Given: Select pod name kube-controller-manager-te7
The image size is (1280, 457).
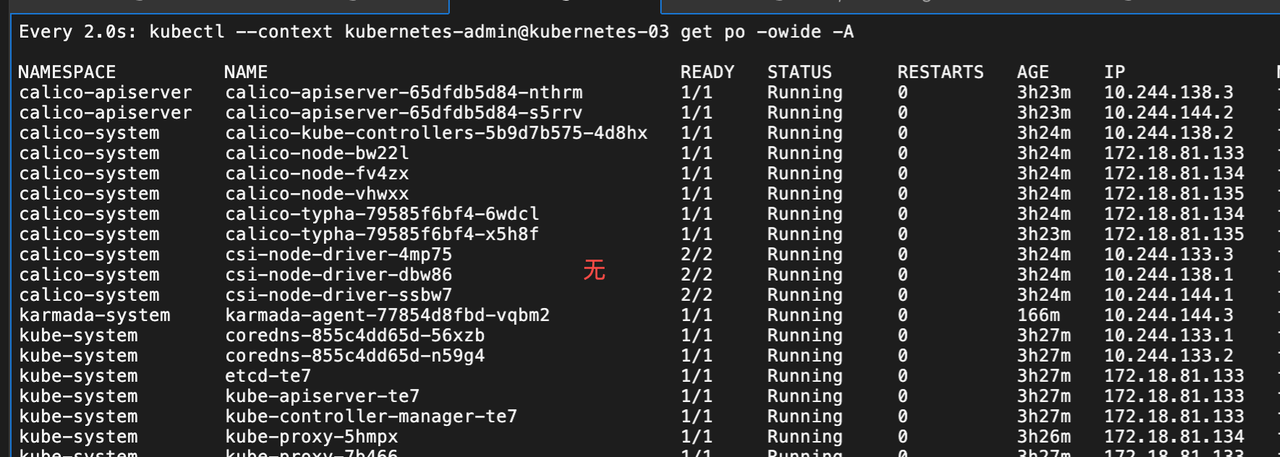Looking at the screenshot, I should (x=370, y=416).
